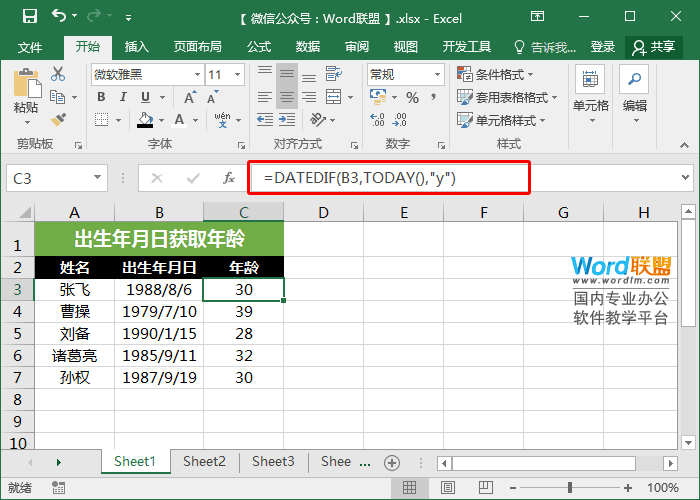Select cell containing 诸葛亮
This screenshot has width=700, height=500.
click(75, 356)
